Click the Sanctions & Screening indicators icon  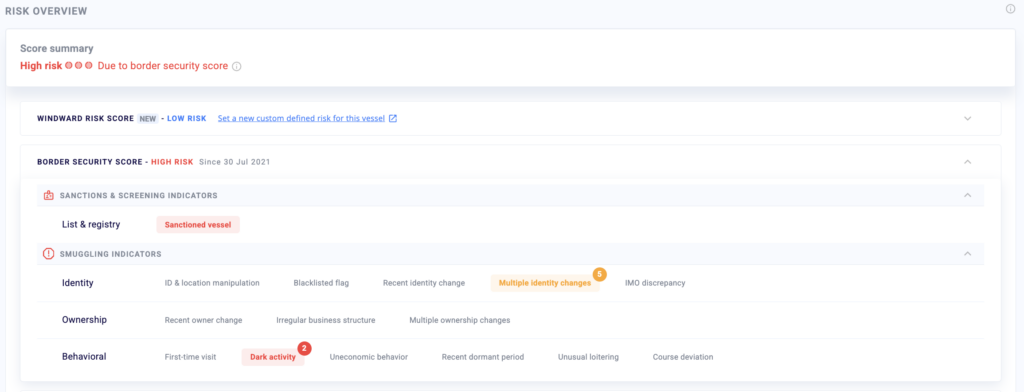pos(48,195)
